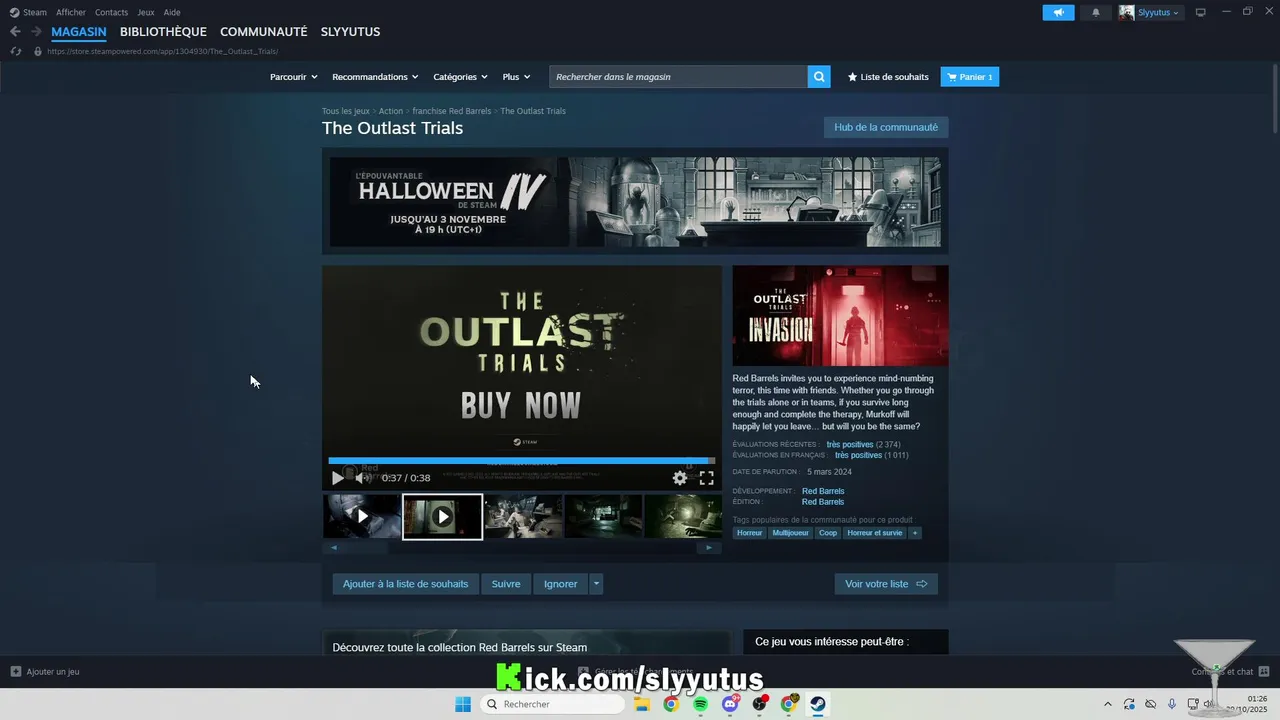Click the Horreur et survie tag
Screen dimensions: 1280x720
click(x=875, y=533)
